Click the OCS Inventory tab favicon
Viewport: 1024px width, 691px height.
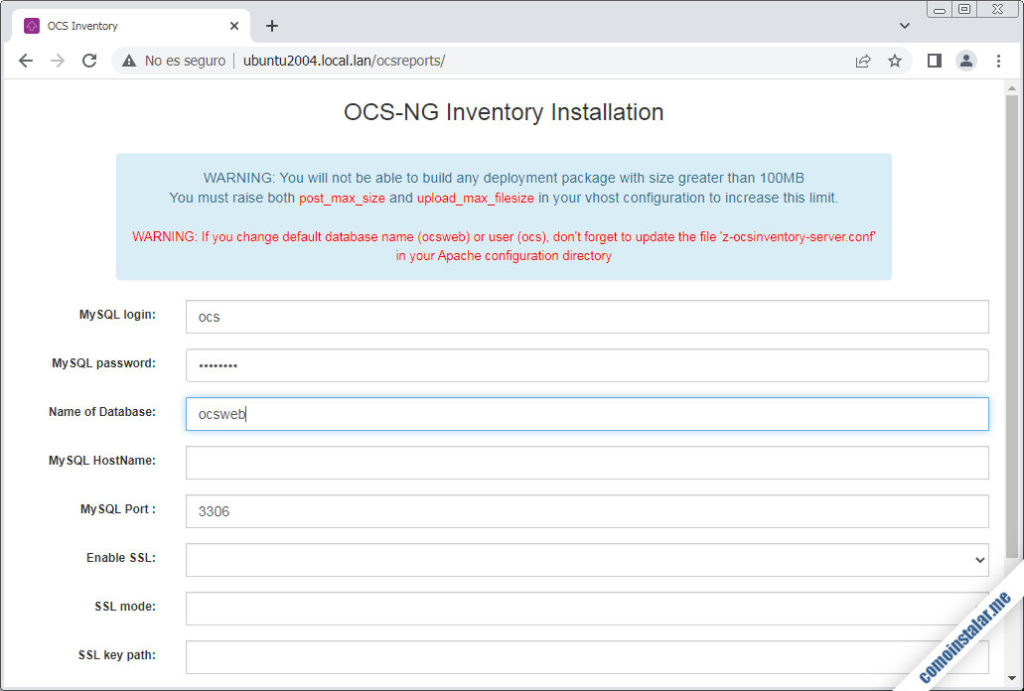click(x=30, y=24)
